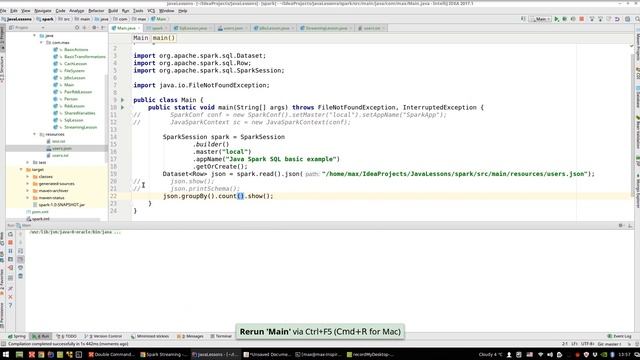Image resolution: width=640 pixels, height=360 pixels.
Task: Collapse all in the Project panel
Action: coord(84,28)
